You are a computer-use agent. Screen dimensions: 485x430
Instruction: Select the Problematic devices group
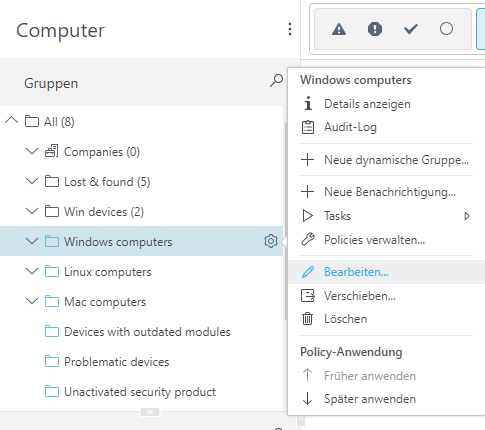(117, 362)
